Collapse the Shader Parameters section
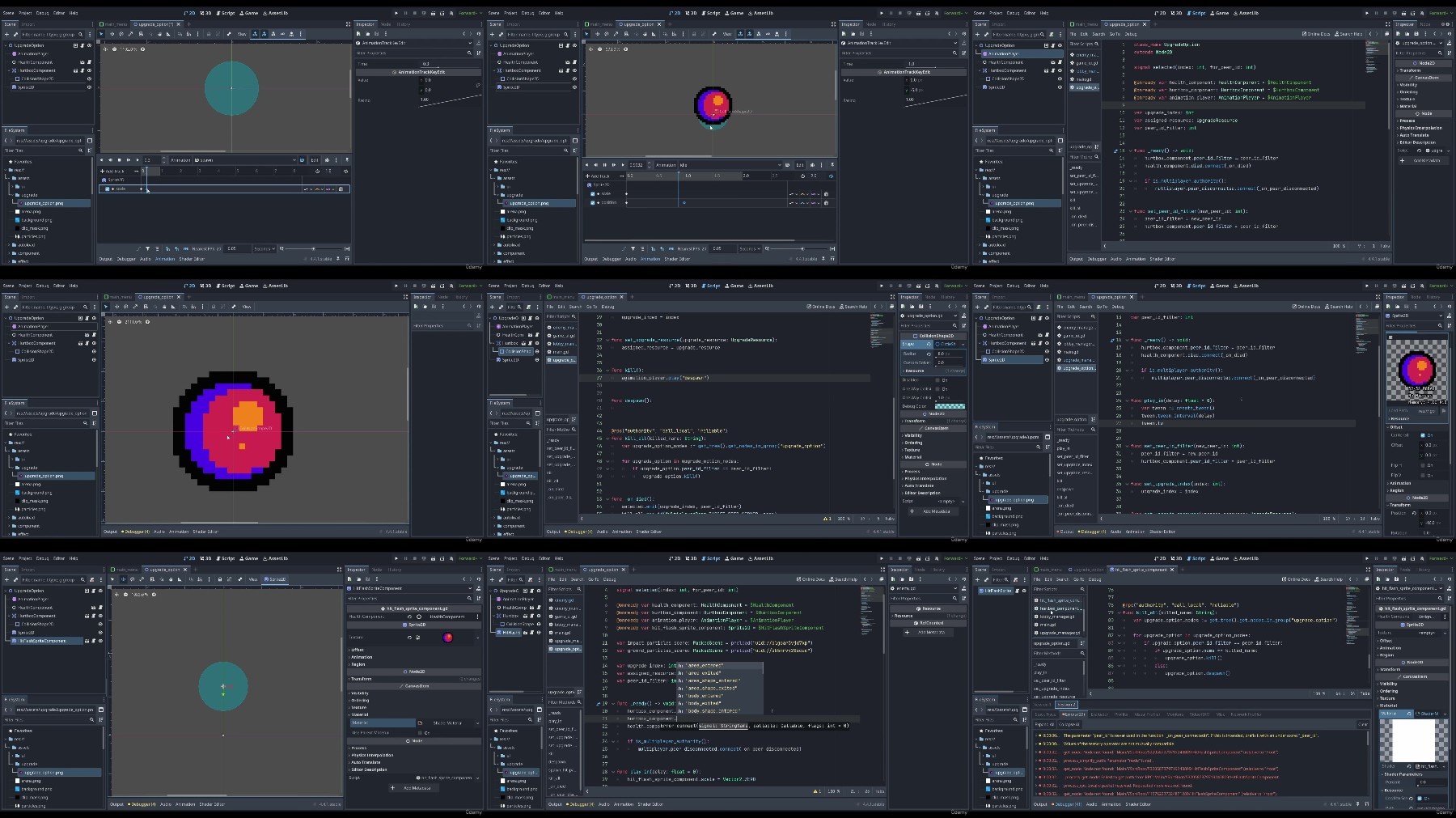1456x818 pixels. click(x=1403, y=774)
